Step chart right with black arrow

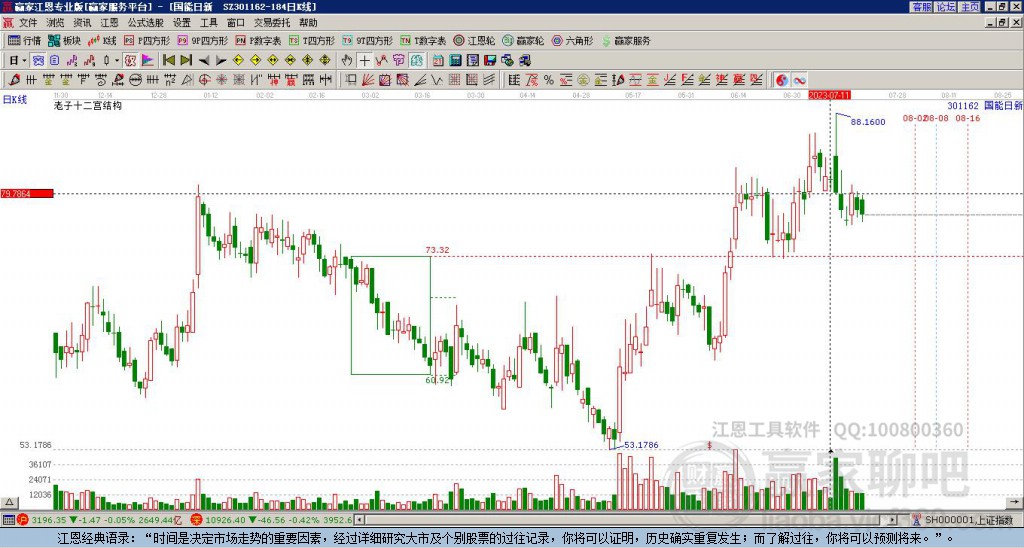pyautogui.click(x=221, y=61)
